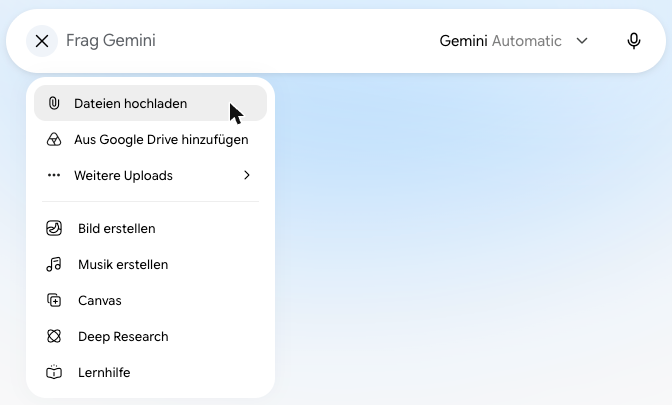The image size is (672, 405).
Task: Start Deep Research from the menu
Action: pos(150,336)
